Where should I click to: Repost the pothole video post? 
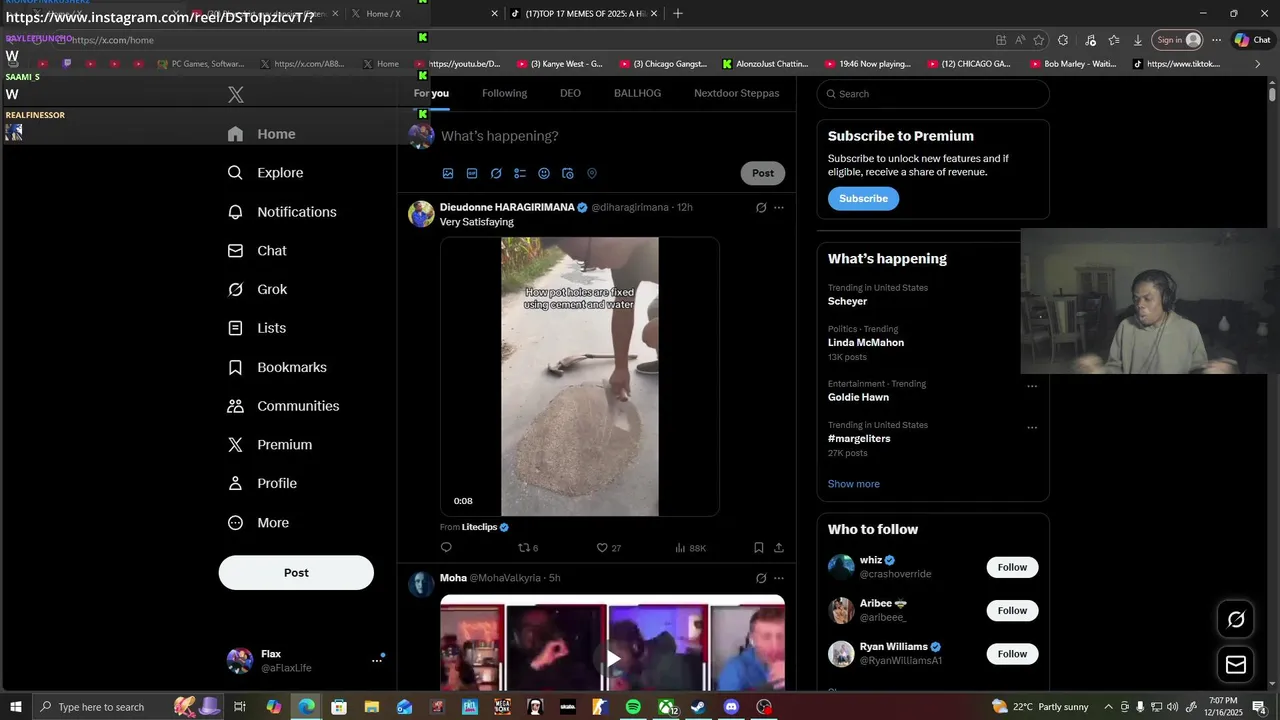coord(528,548)
